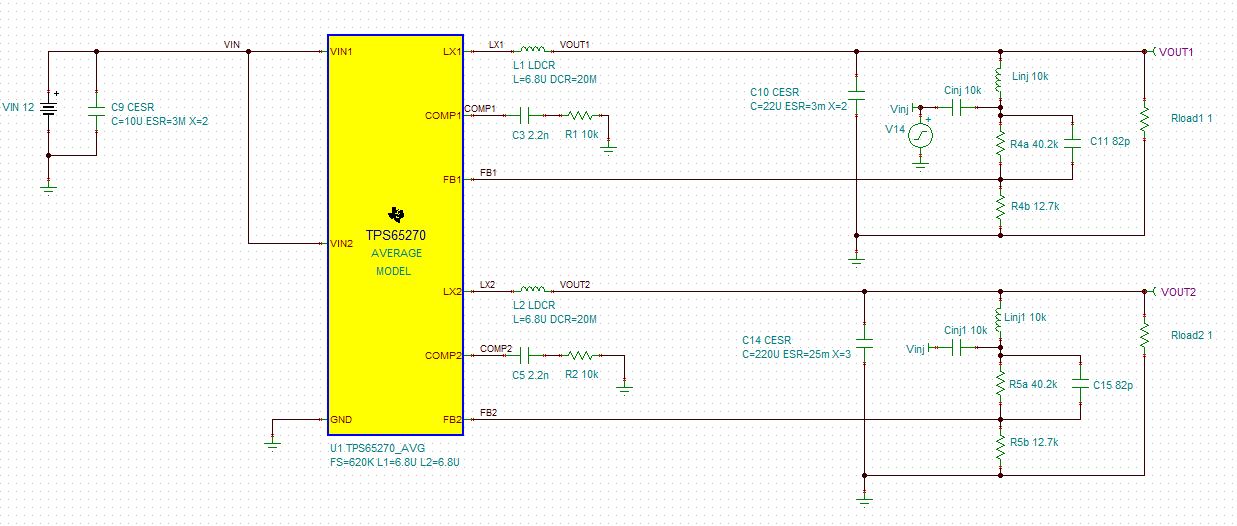The height and width of the screenshot is (526, 1237).
Task: Select the 'R1 10k' label
Action: (x=581, y=134)
